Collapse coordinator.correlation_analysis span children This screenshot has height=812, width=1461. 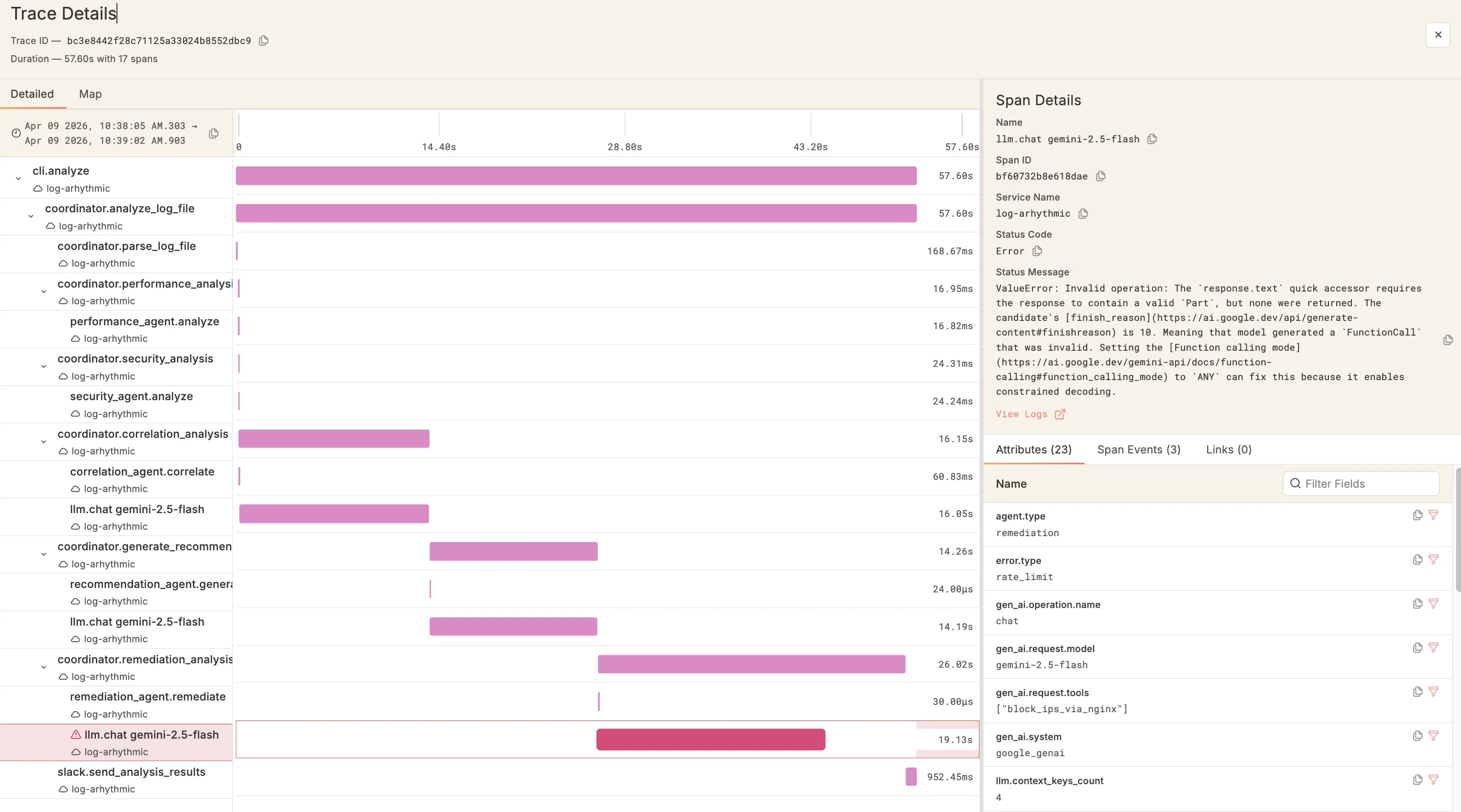coord(44,442)
